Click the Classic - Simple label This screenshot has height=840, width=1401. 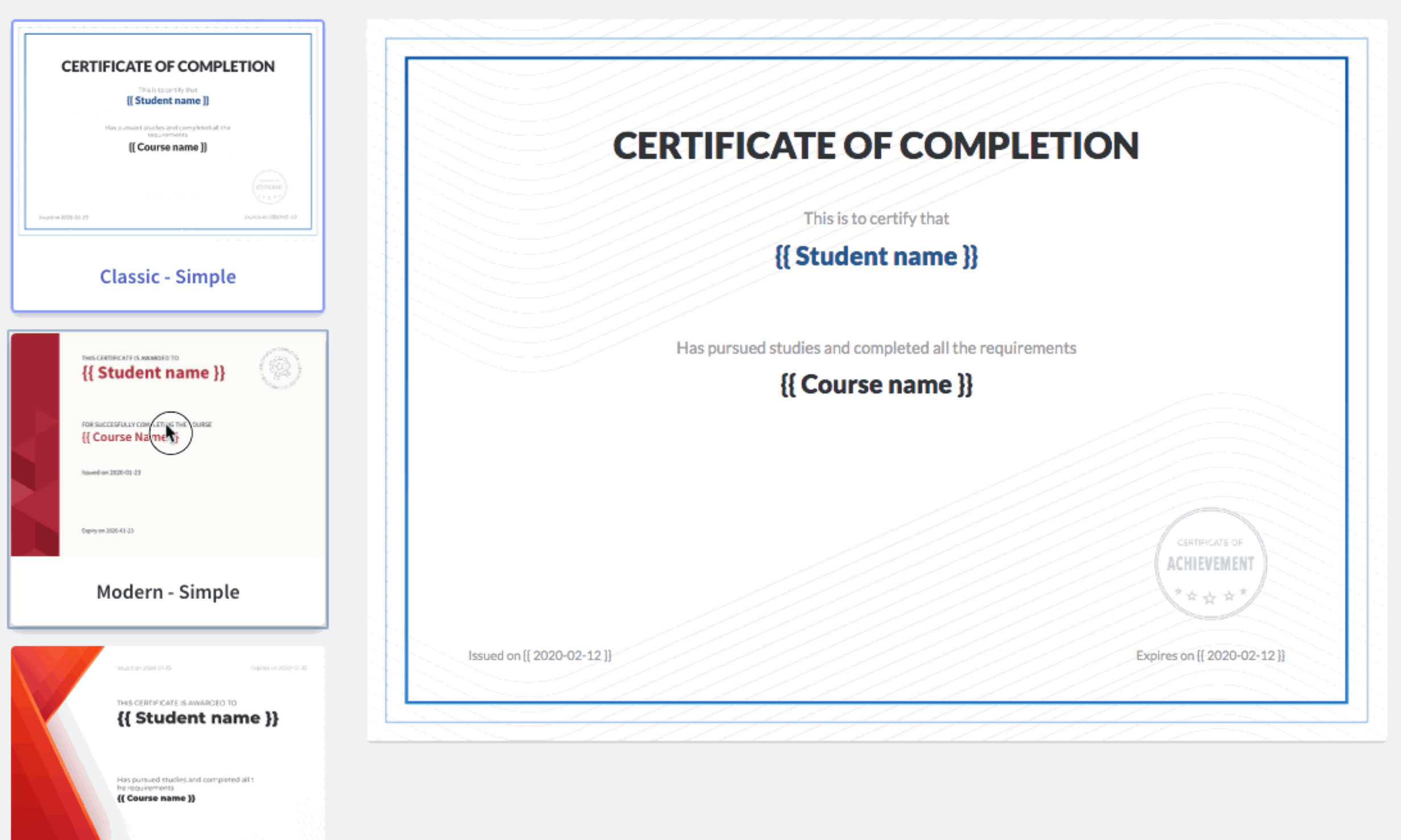coord(168,277)
